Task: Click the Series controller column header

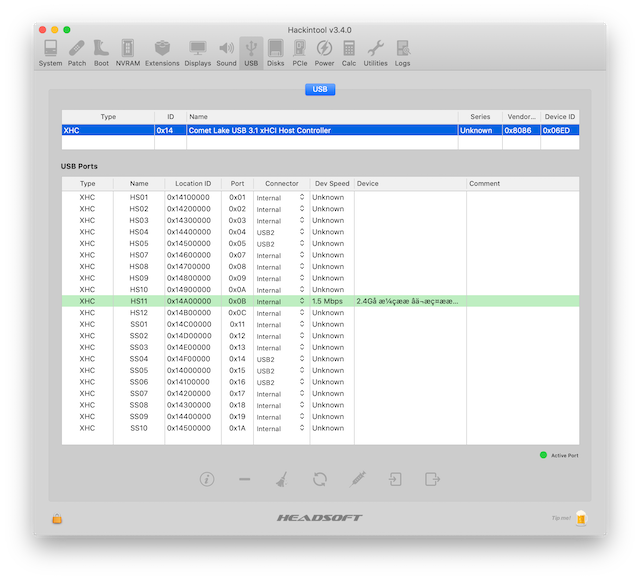Action: pos(480,117)
